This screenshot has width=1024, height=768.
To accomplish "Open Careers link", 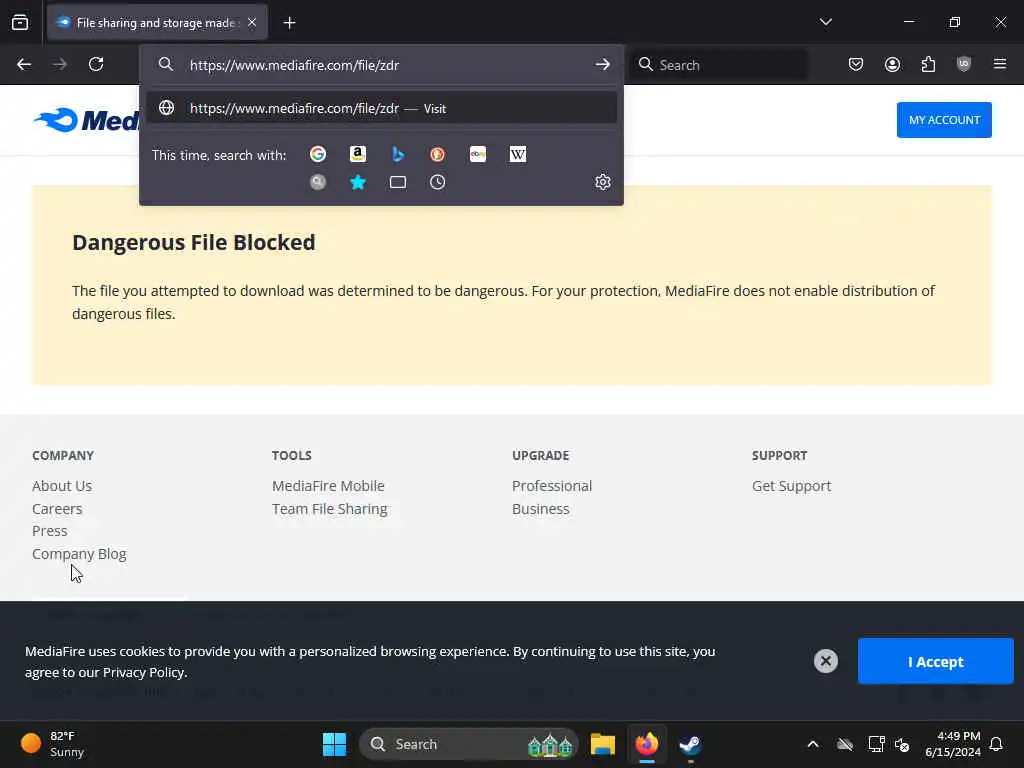I will [x=57, y=509].
